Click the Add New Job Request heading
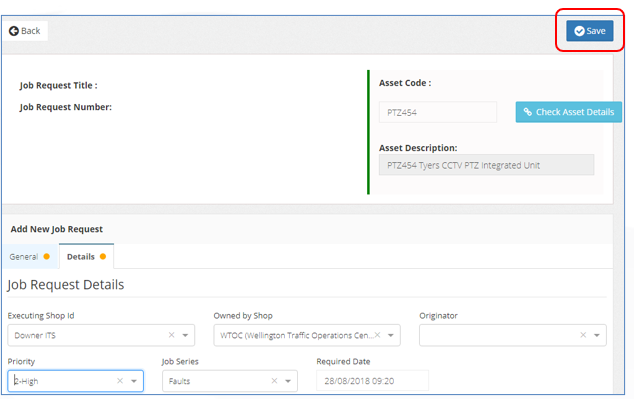 pos(57,229)
